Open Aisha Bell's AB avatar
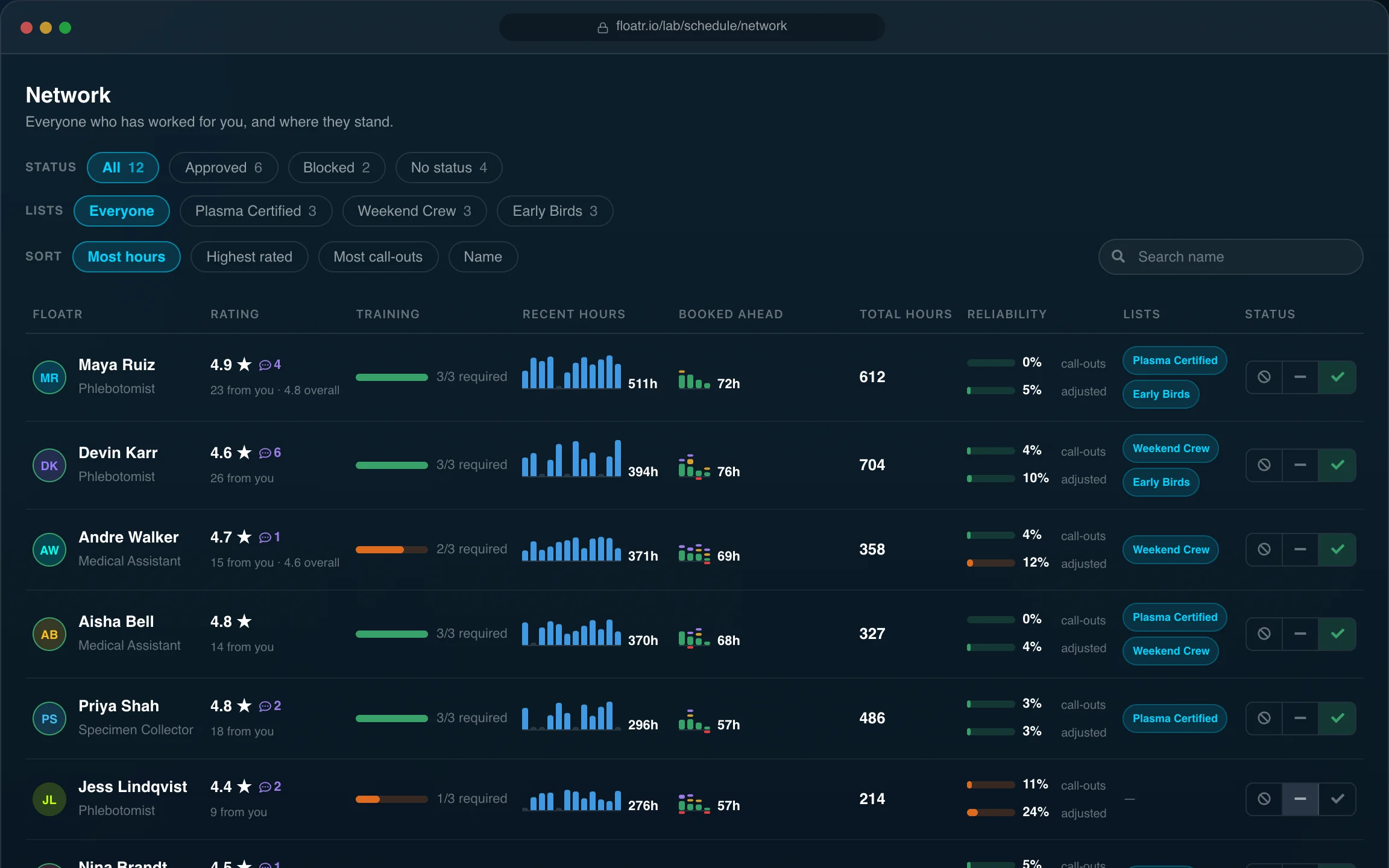The image size is (1389, 868). [x=49, y=634]
